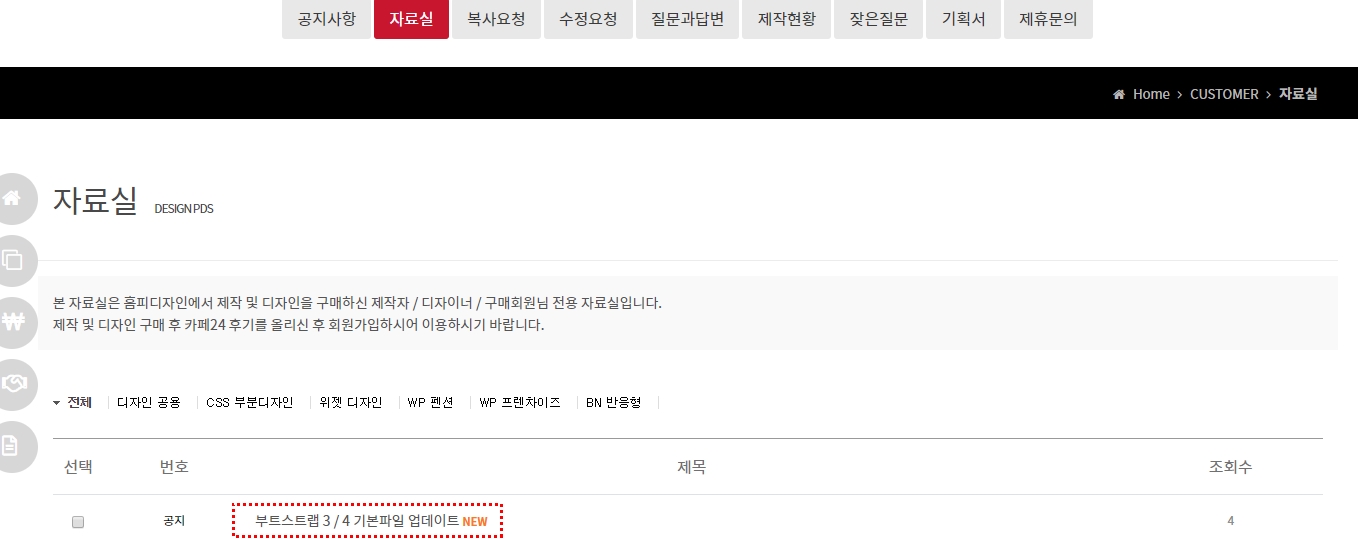Tick the checkbox for the 공지 row

click(x=78, y=522)
